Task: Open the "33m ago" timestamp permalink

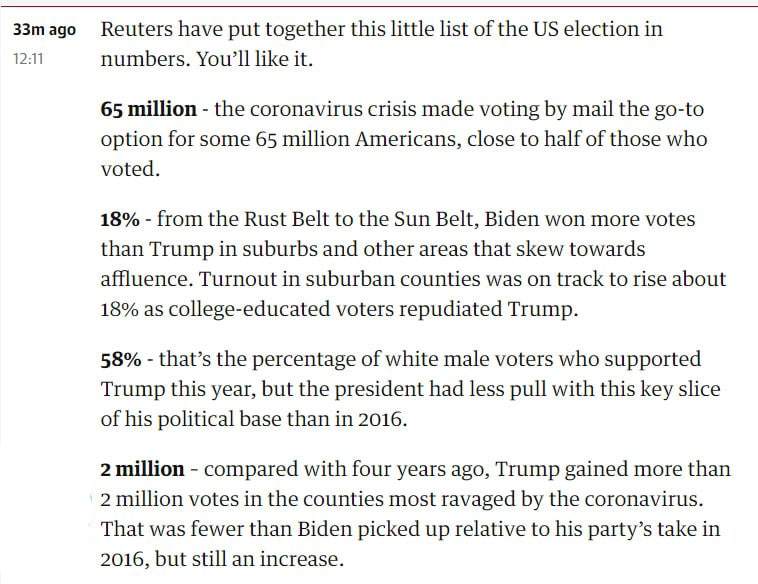Action: pyautogui.click(x=44, y=30)
